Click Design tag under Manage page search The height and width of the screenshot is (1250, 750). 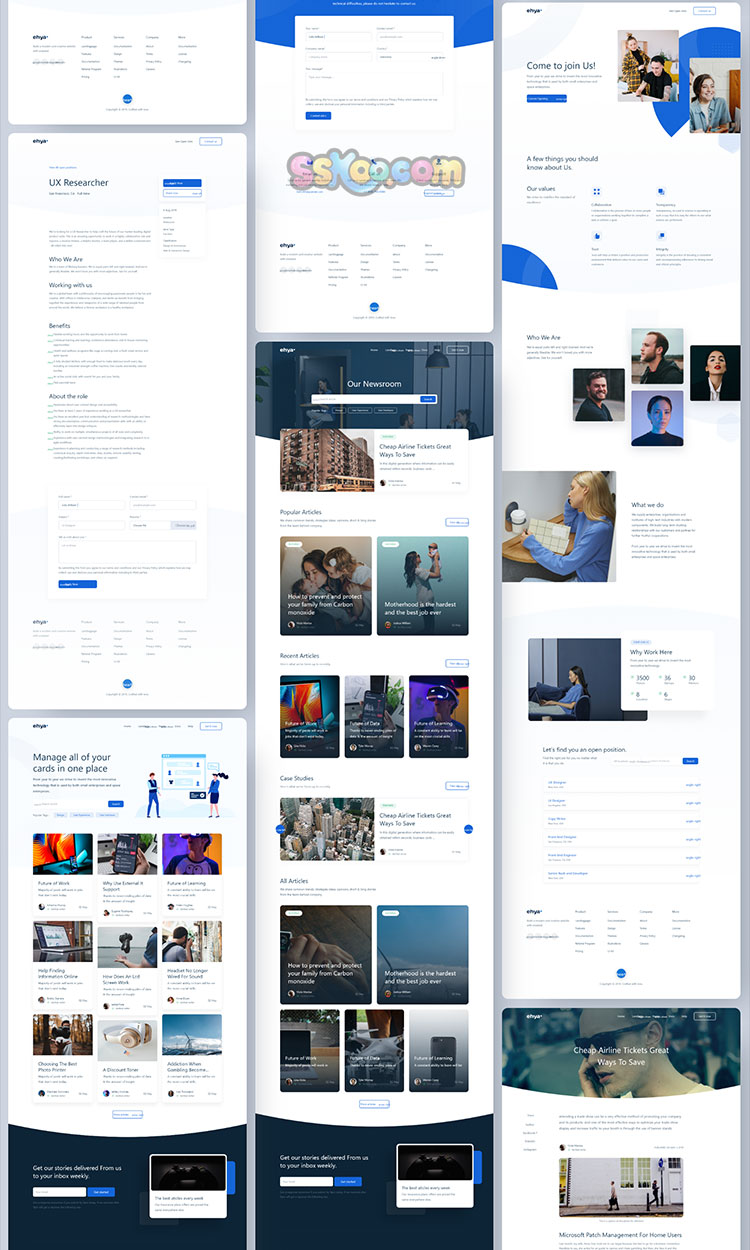tap(62, 815)
